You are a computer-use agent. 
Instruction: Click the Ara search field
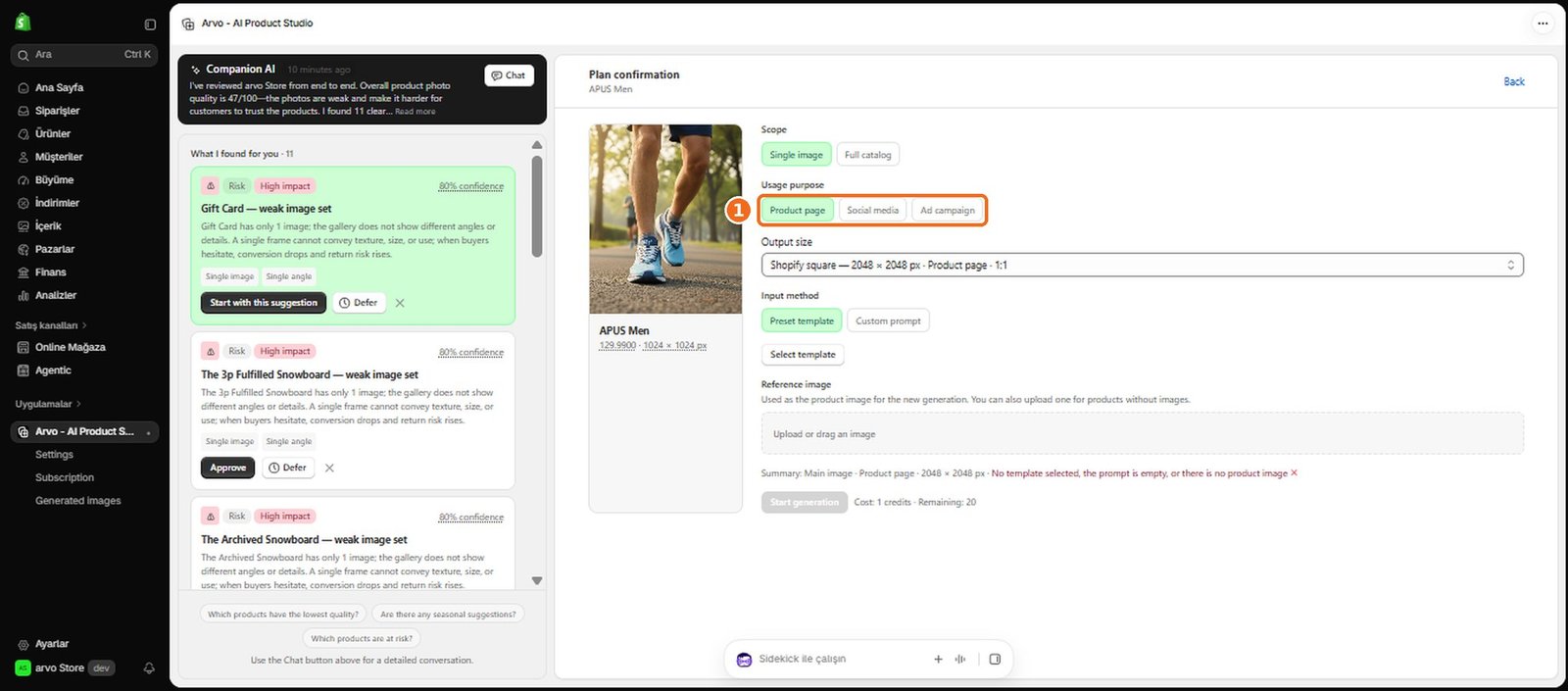(x=84, y=55)
